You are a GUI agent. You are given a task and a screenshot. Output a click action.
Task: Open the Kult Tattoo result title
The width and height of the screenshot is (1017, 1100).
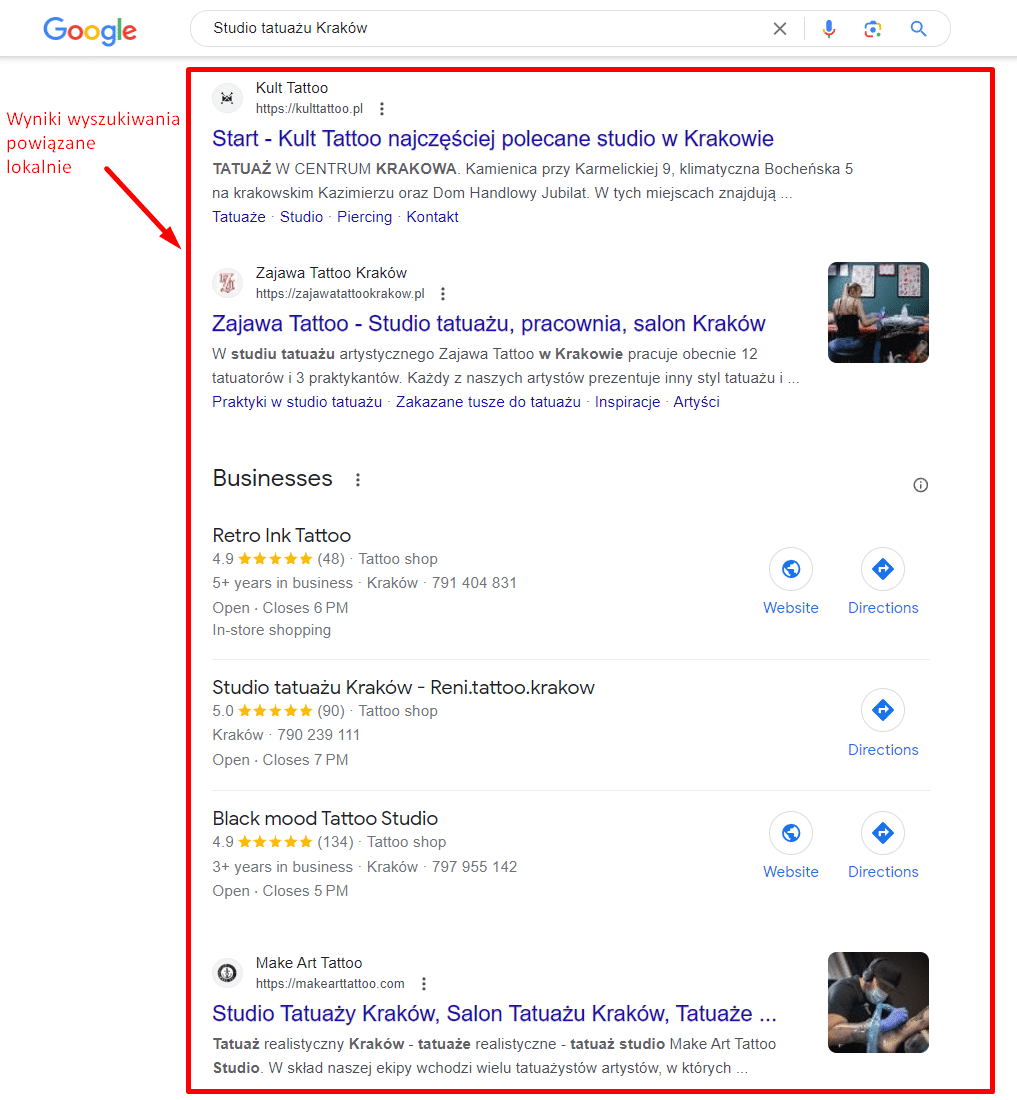492,139
